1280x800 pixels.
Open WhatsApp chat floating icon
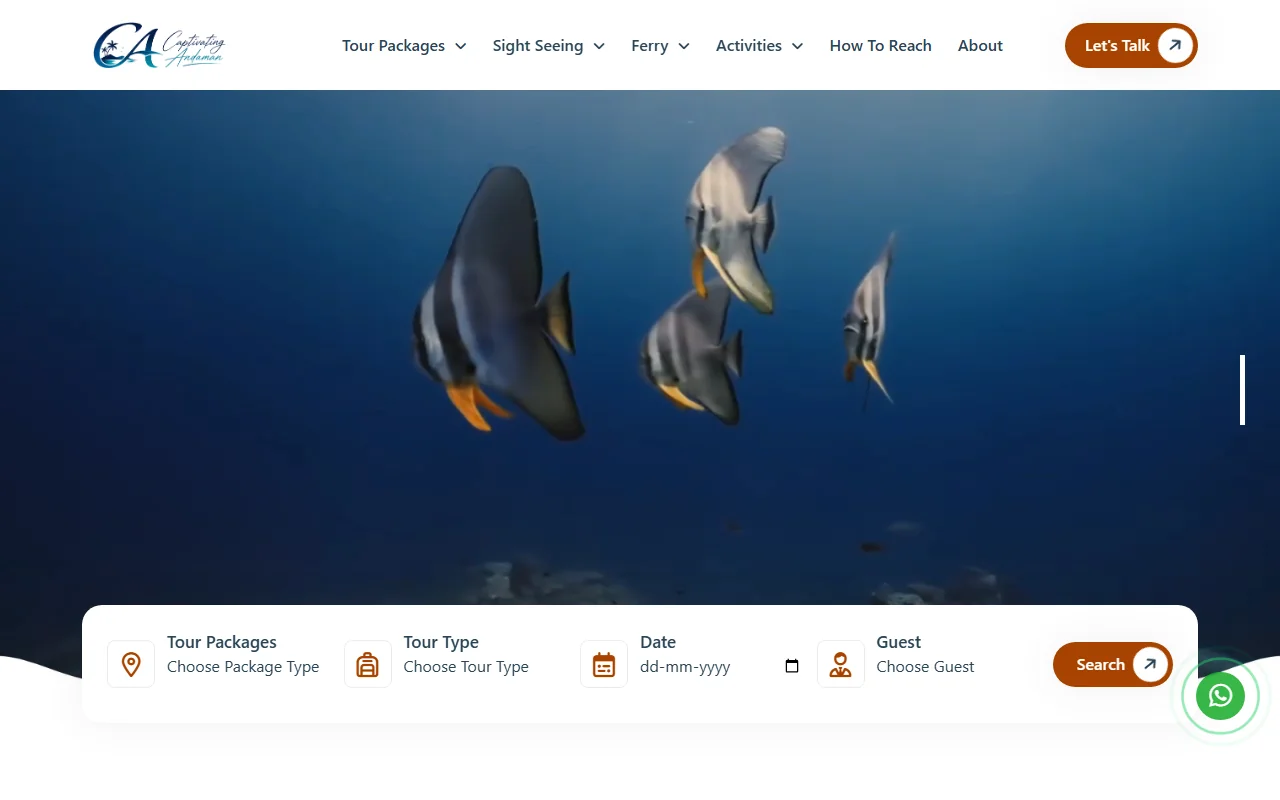pos(1220,696)
